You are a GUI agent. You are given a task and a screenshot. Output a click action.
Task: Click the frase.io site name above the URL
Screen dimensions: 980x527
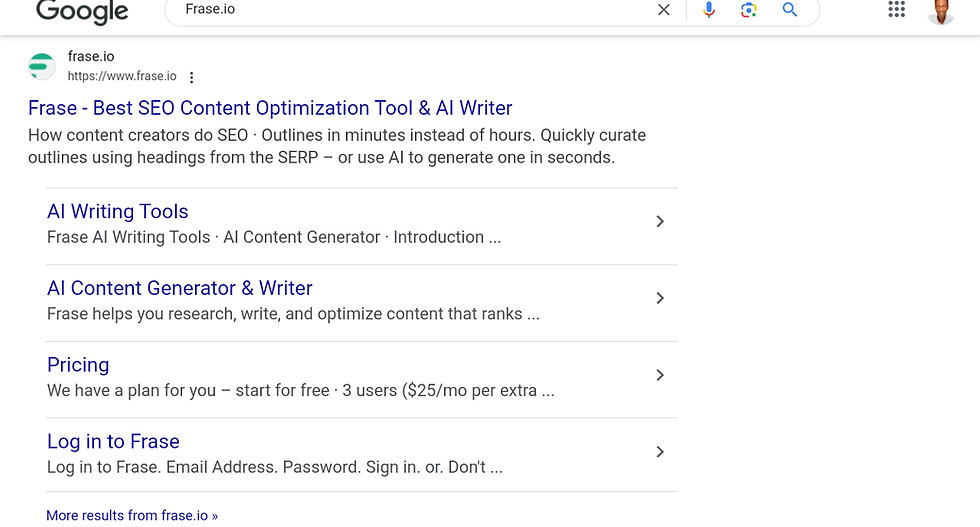(91, 56)
